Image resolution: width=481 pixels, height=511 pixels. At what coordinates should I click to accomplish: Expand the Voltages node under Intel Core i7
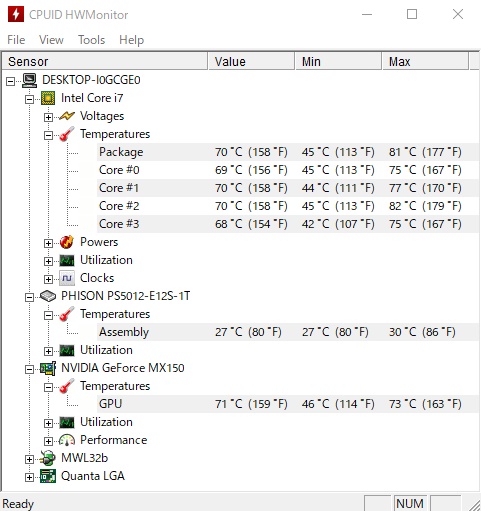[x=48, y=117]
